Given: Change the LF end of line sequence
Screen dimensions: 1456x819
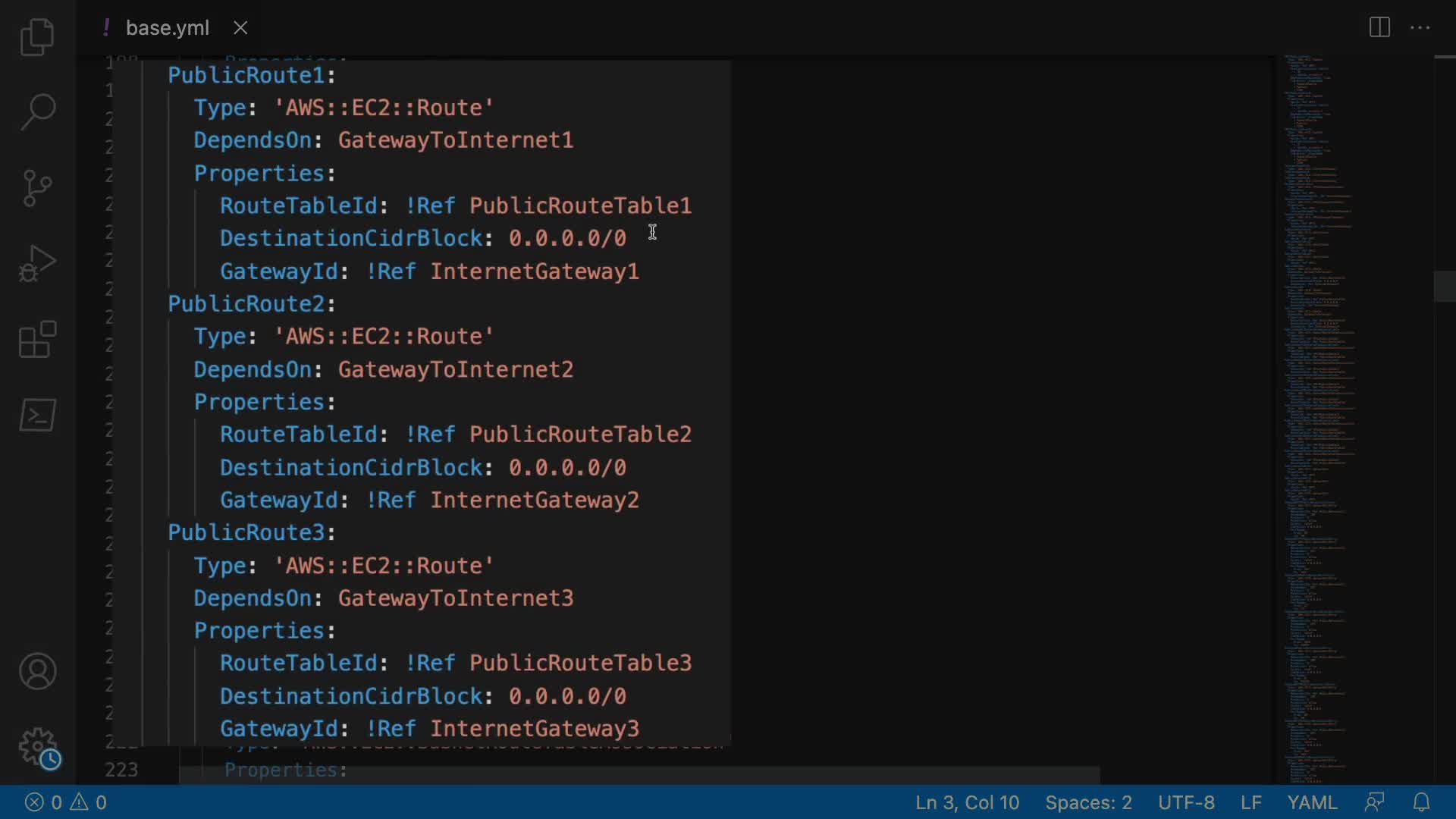Looking at the screenshot, I should coord(1250,802).
